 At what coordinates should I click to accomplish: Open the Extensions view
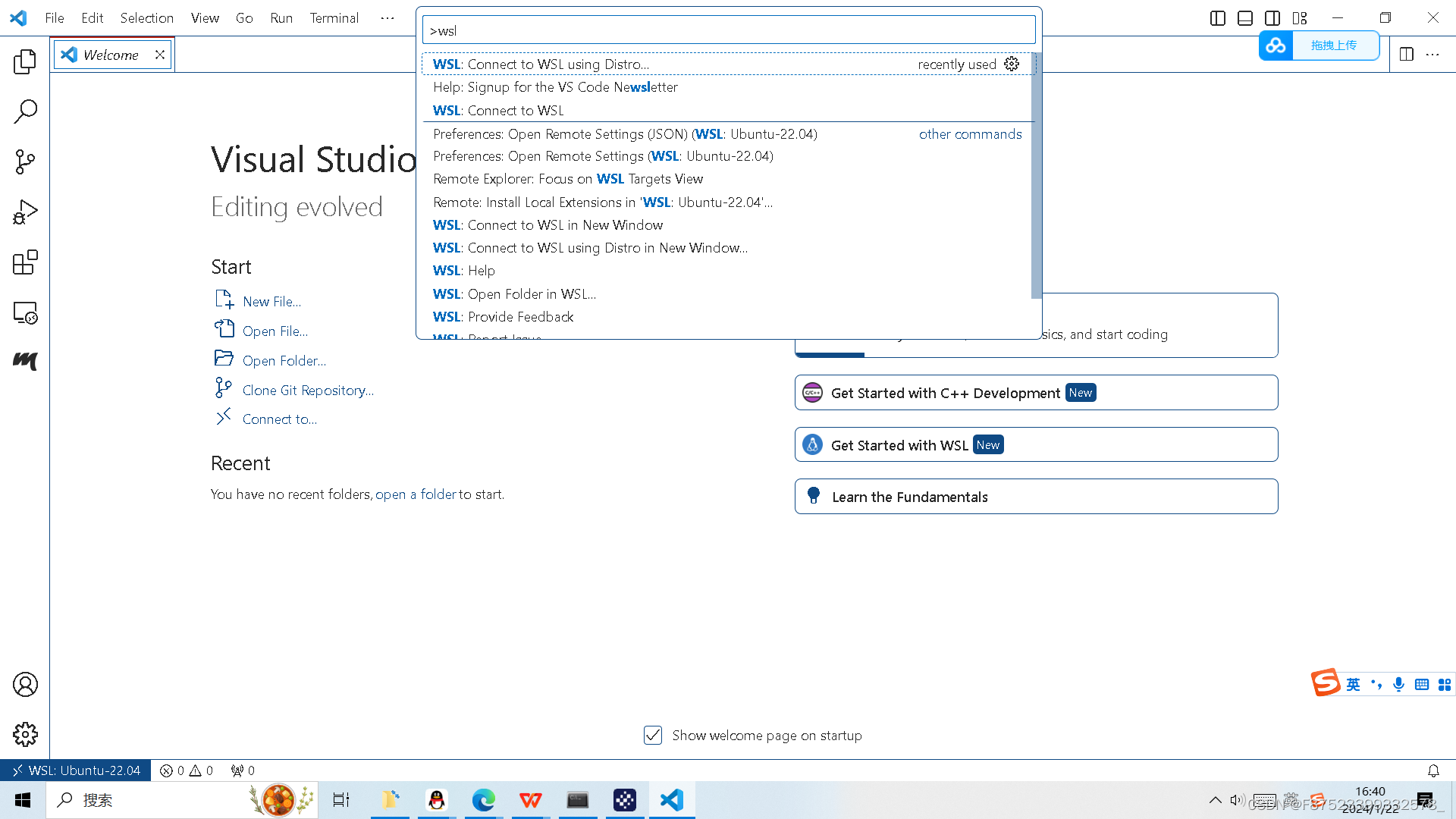coord(25,262)
